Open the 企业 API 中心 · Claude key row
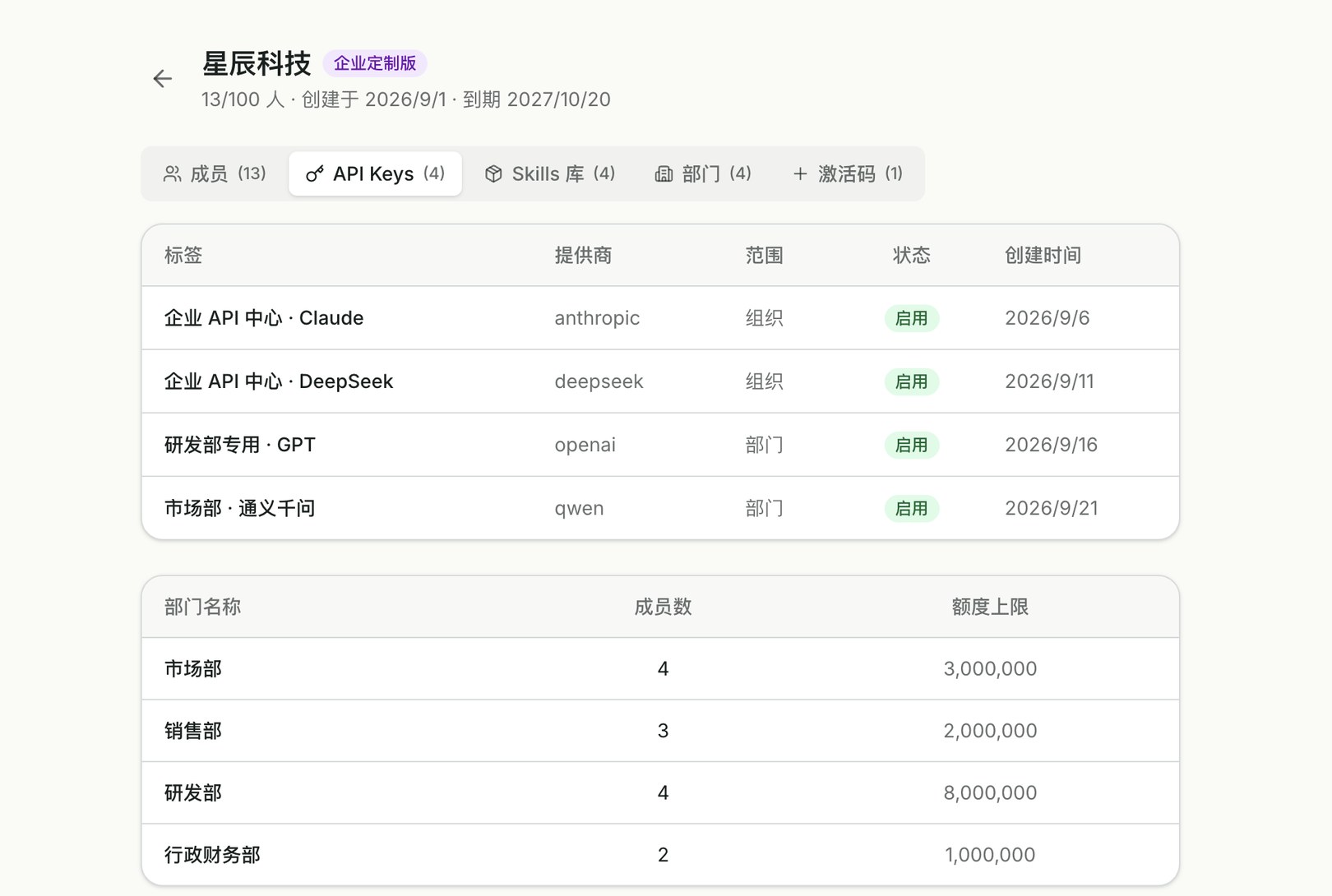The width and height of the screenshot is (1332, 896). pyautogui.click(x=660, y=318)
